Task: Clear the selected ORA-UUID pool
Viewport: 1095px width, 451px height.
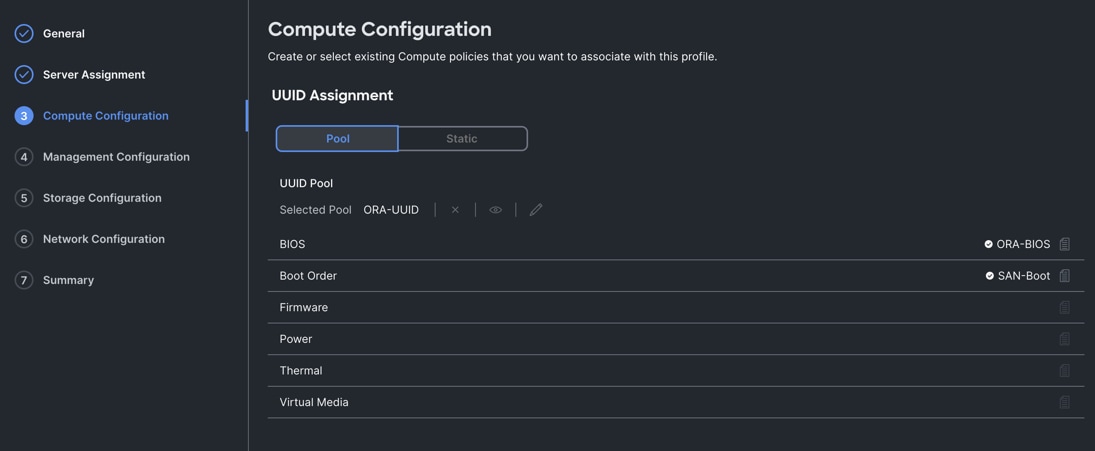Action: 455,210
